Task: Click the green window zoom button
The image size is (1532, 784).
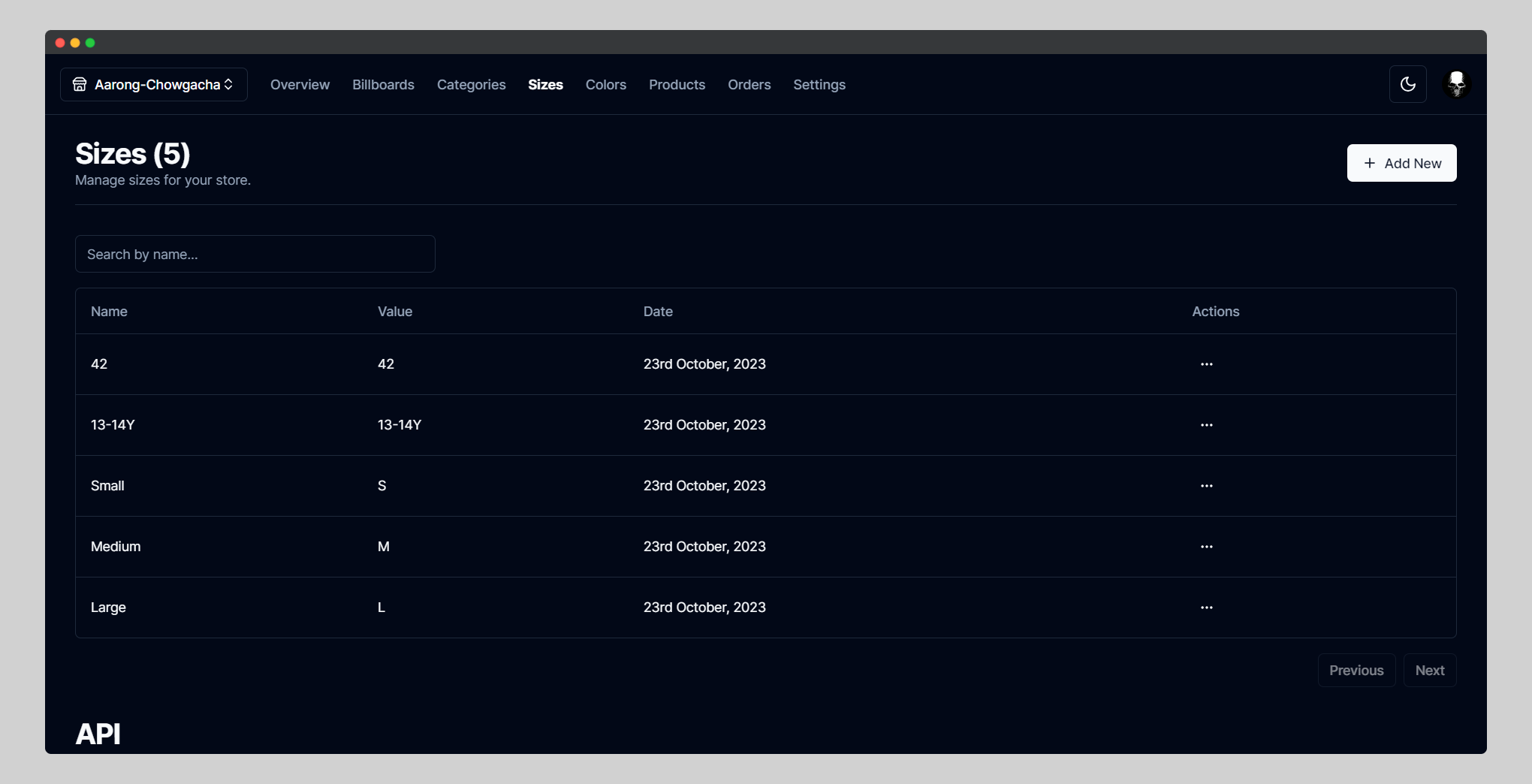Action: (90, 43)
